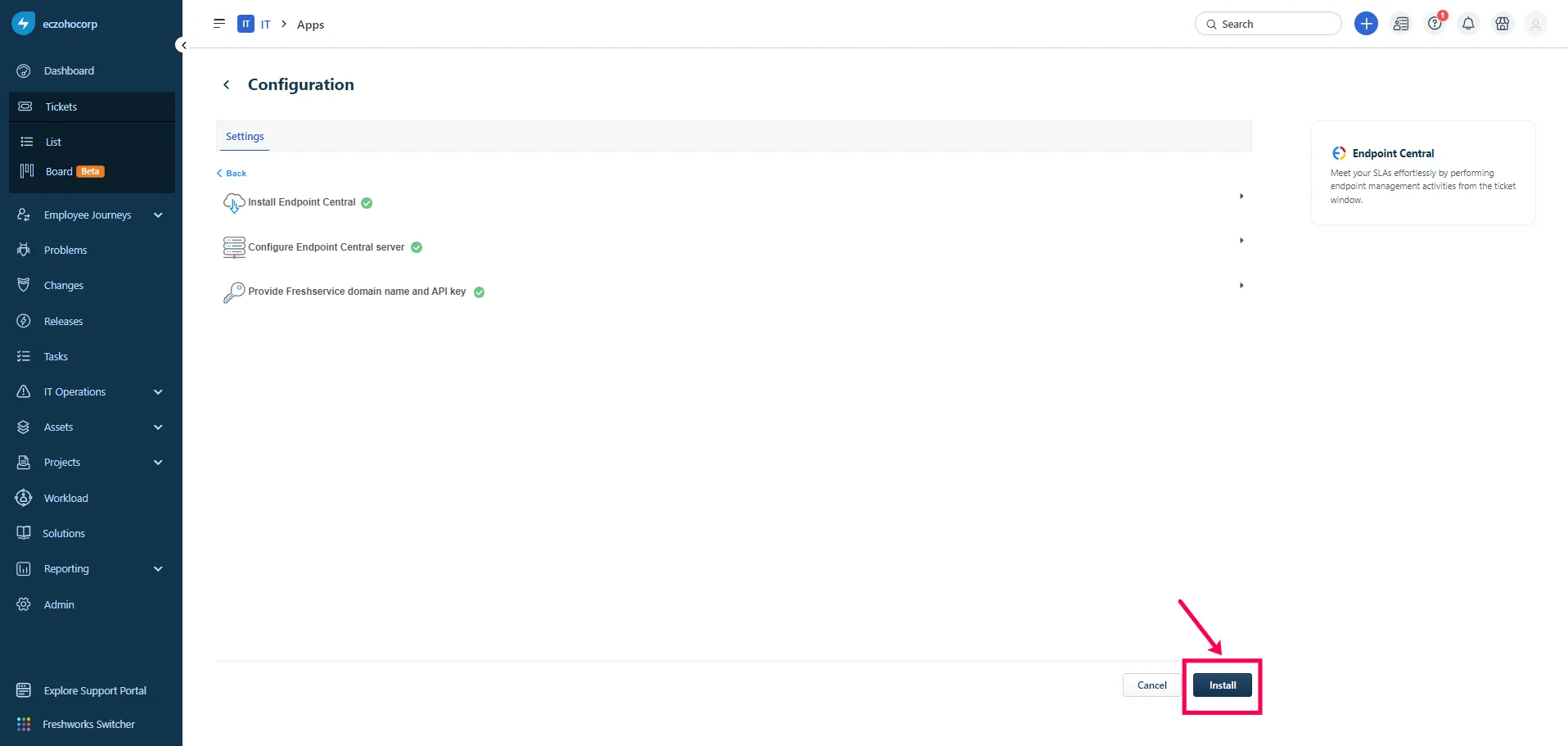
Task: Click the Cancel button
Action: [x=1151, y=685]
